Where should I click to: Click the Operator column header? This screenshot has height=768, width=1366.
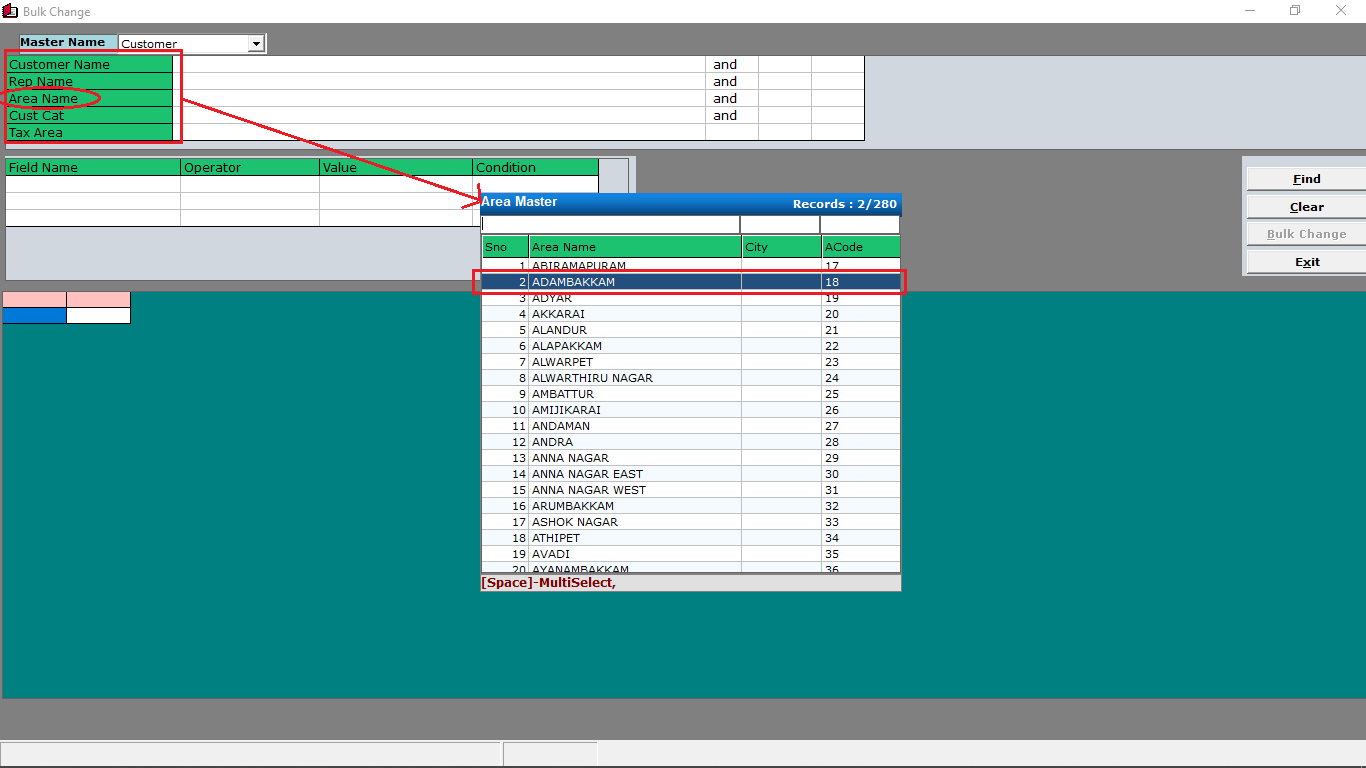(x=250, y=168)
